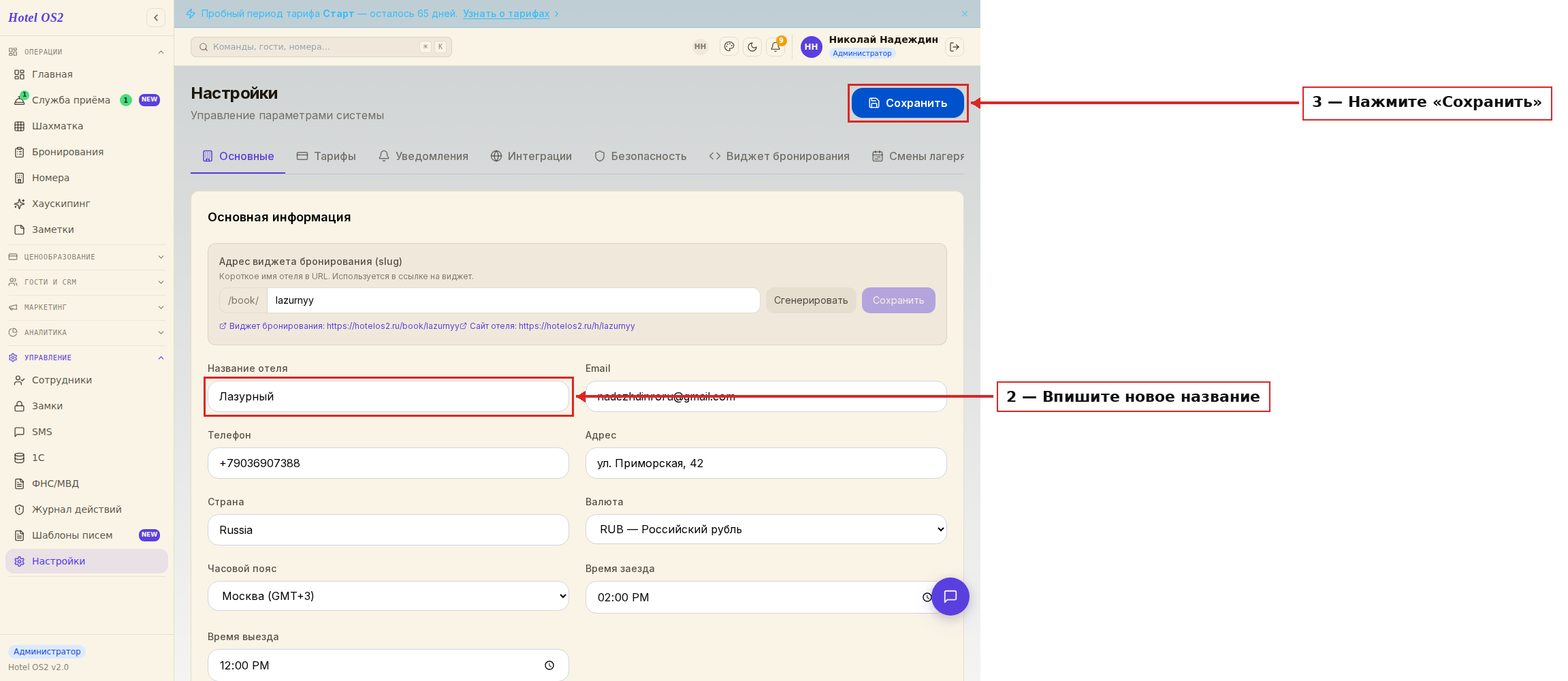Open Шаблоны писем templates
This screenshot has width=1568, height=681.
click(86, 535)
